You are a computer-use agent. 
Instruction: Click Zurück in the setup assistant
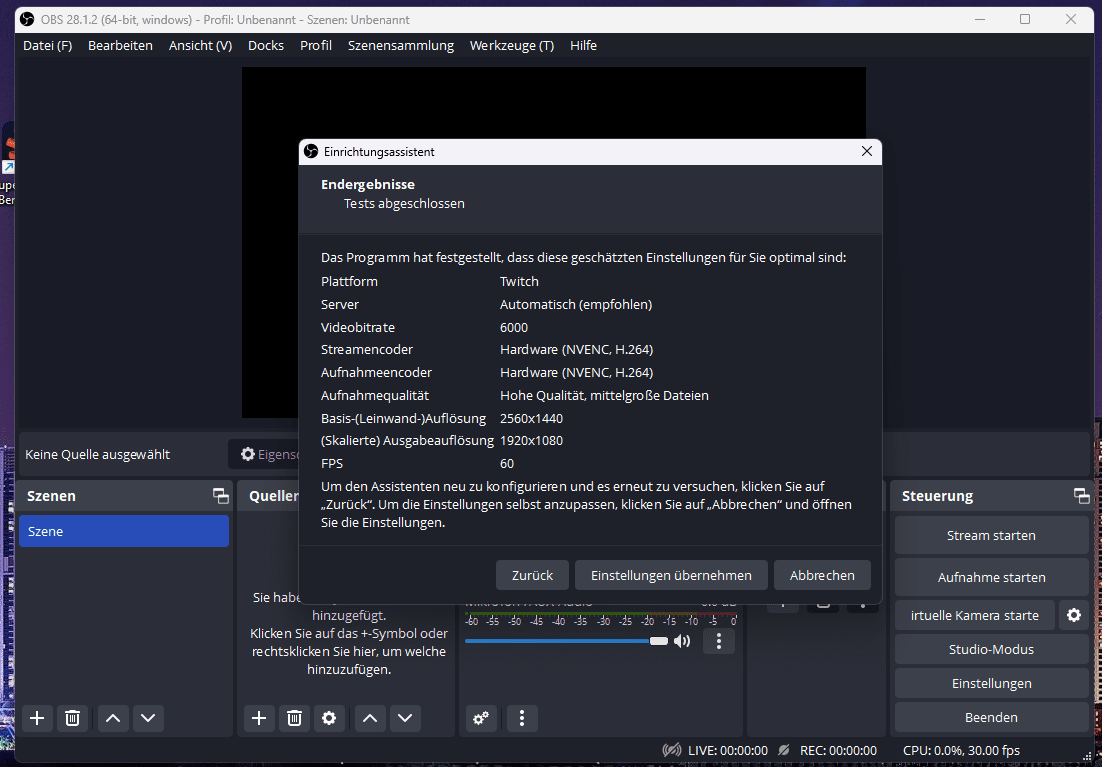pyautogui.click(x=532, y=575)
